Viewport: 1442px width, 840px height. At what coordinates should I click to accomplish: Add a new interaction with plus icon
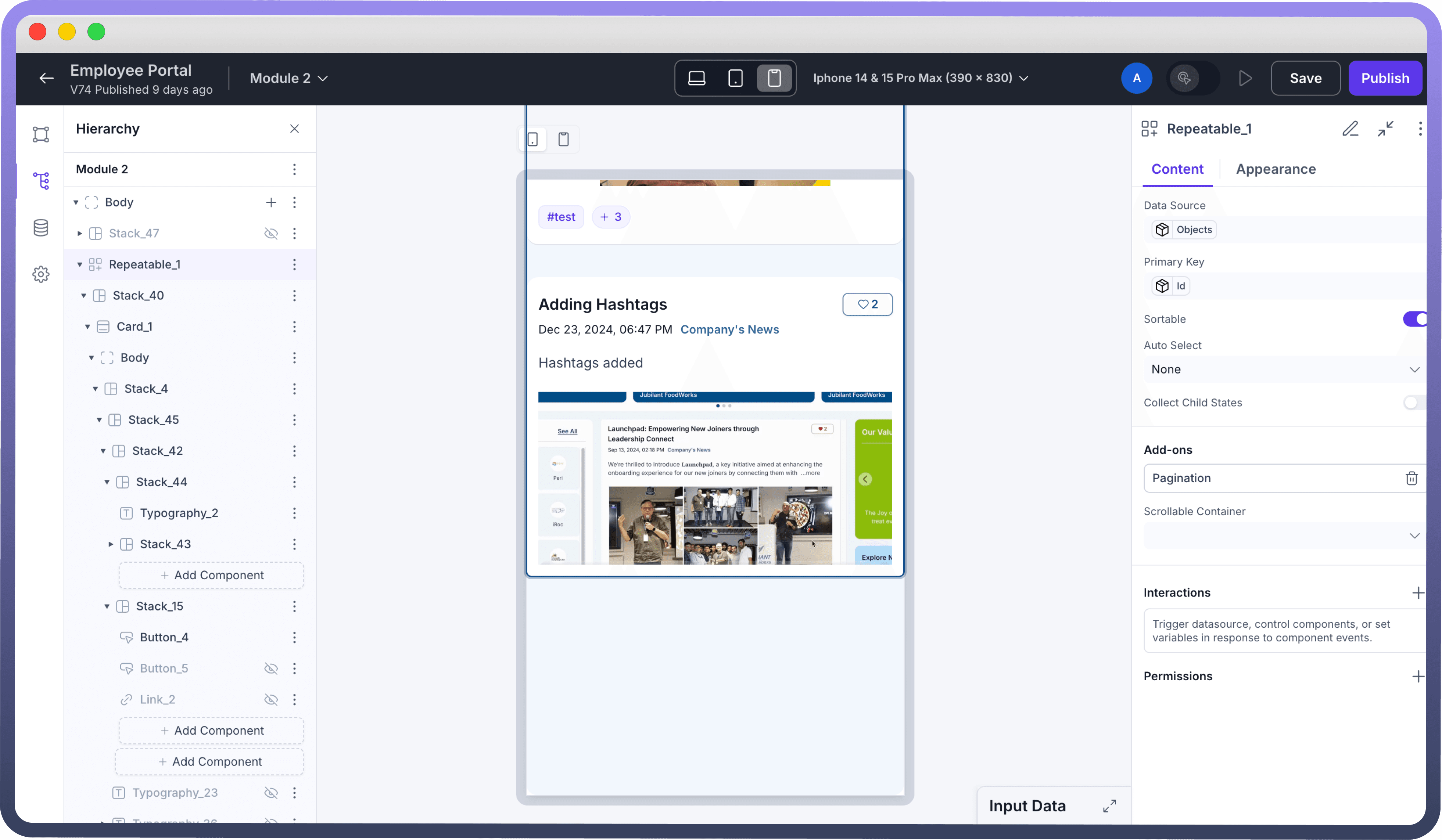click(1417, 593)
